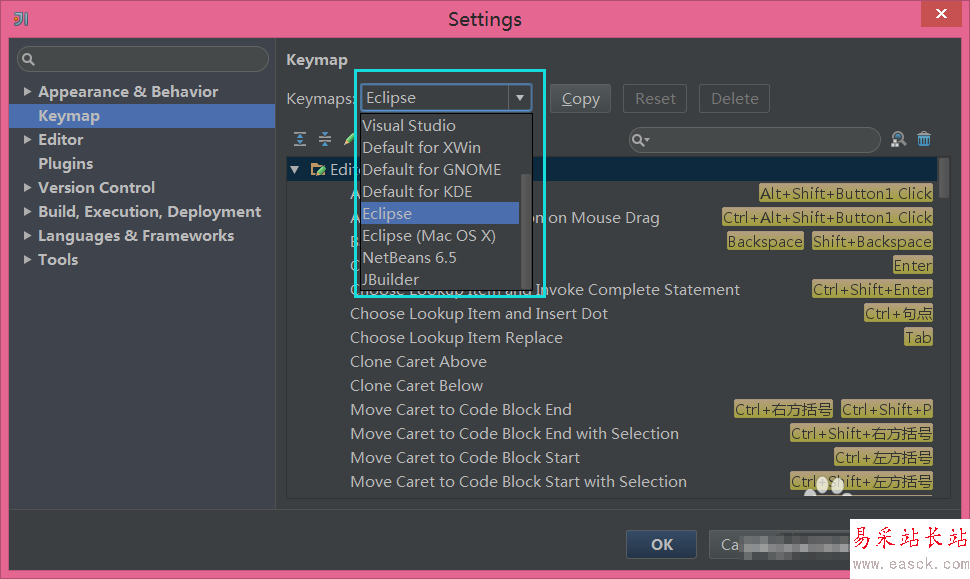The width and height of the screenshot is (970, 579).
Task: Click the Ctrl+Shift+Enter shortcut label
Action: (x=872, y=290)
